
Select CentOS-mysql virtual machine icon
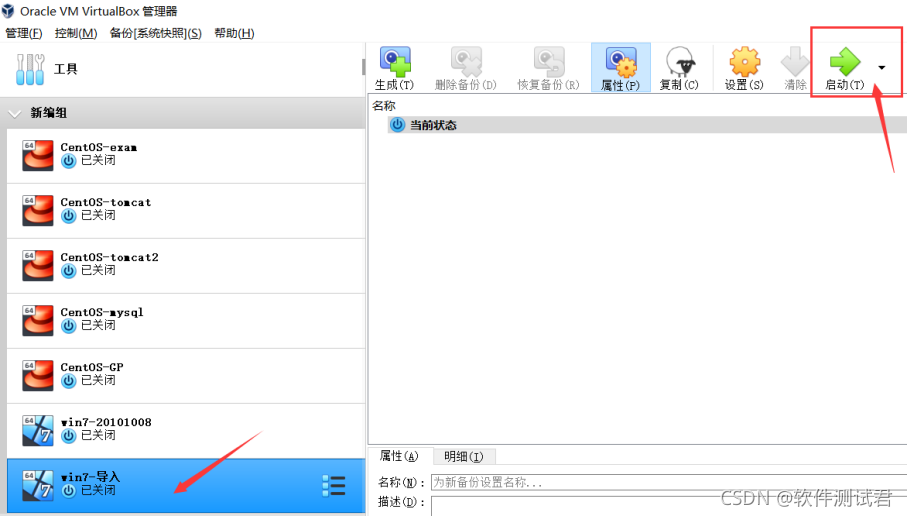coord(38,320)
